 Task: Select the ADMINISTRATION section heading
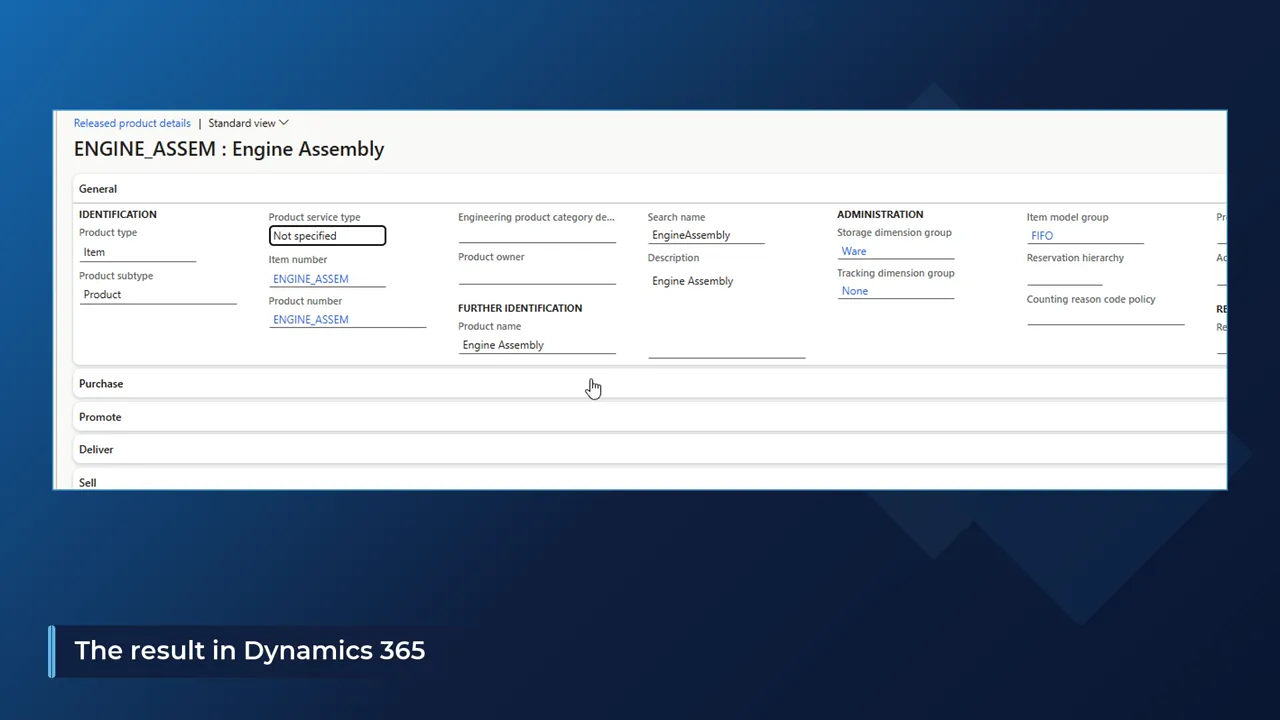(880, 214)
